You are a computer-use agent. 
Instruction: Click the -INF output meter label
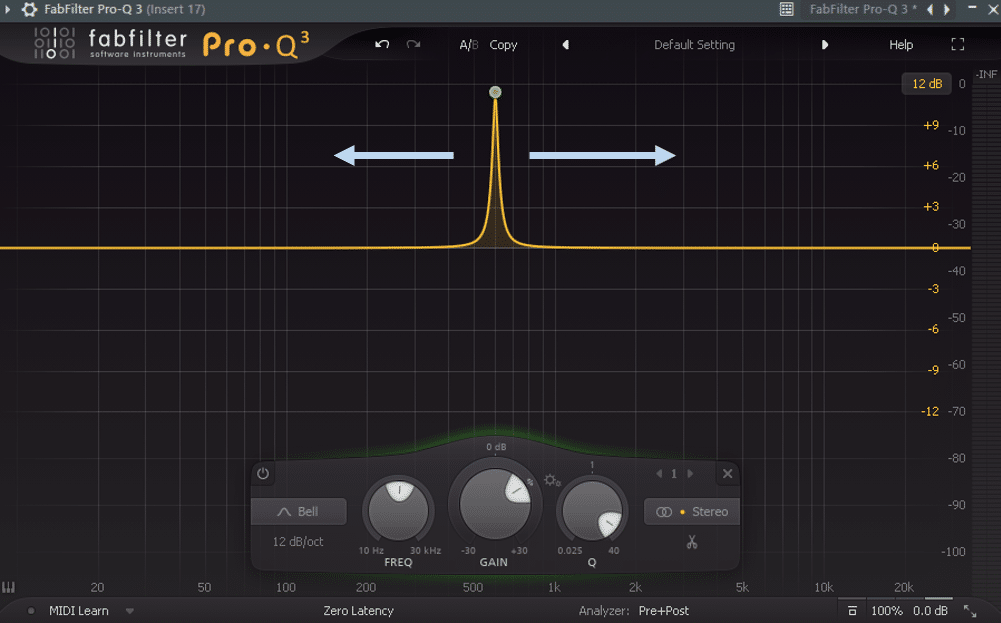pos(986,74)
